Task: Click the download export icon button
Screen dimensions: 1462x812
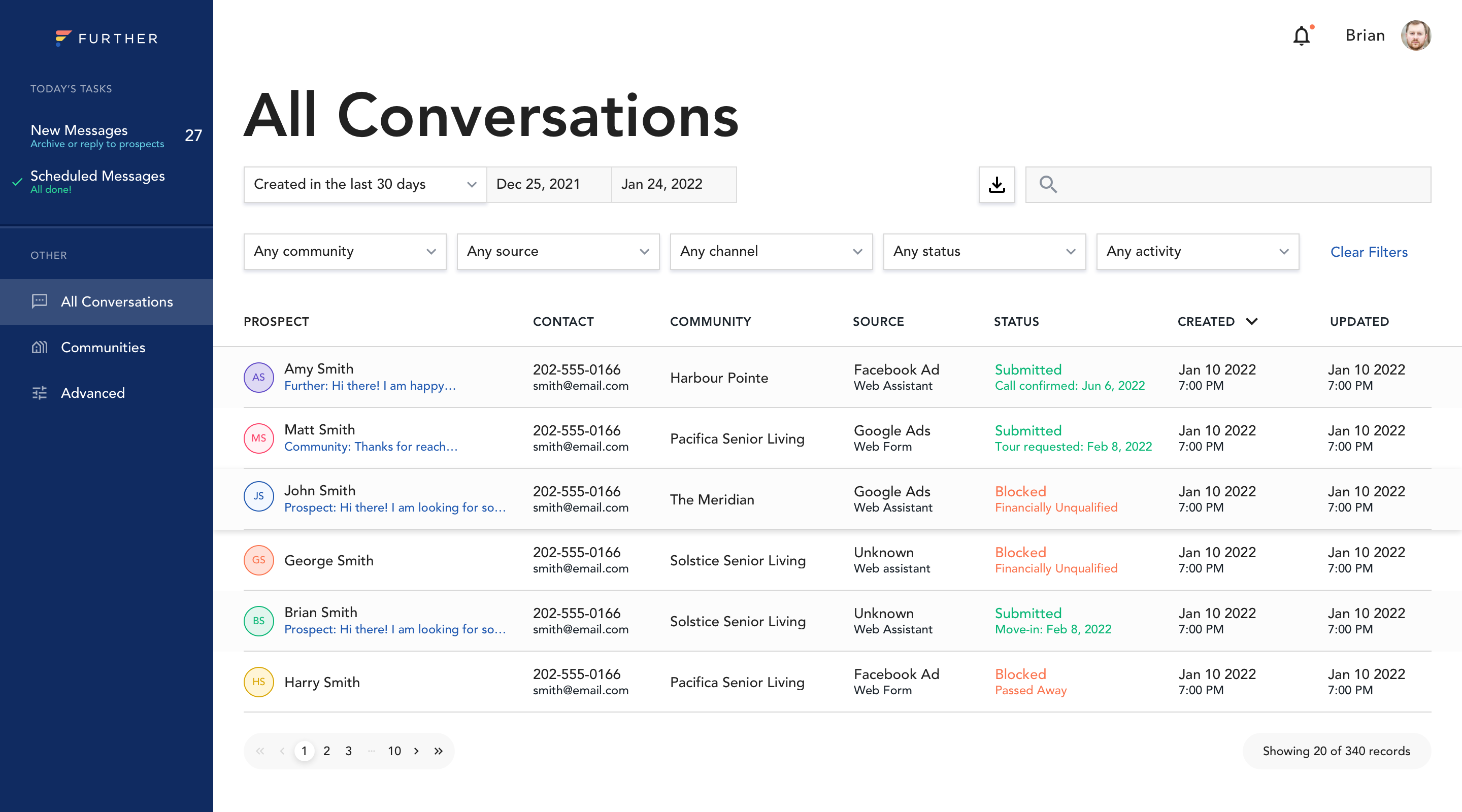Action: pos(996,184)
